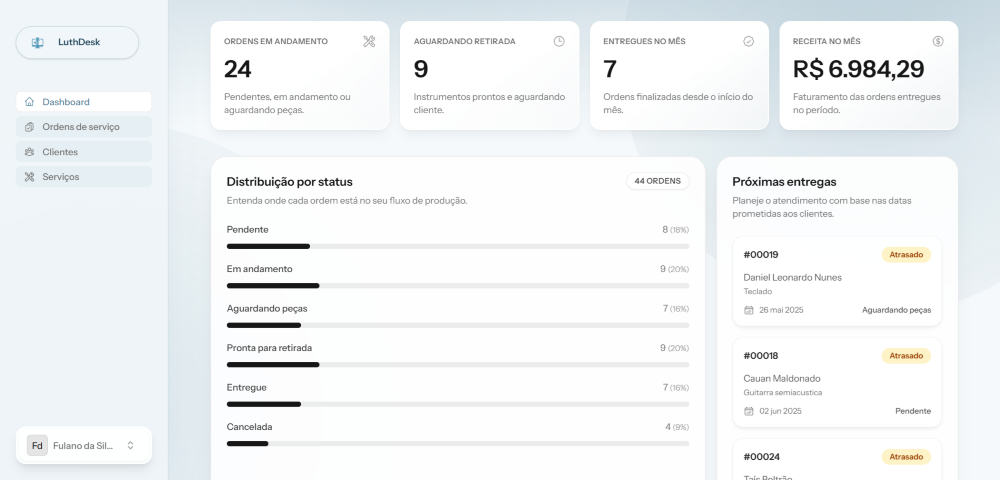Image resolution: width=1000 pixels, height=480 pixels.
Task: Select the Ordens em andamento card value 24
Action: (x=238, y=69)
